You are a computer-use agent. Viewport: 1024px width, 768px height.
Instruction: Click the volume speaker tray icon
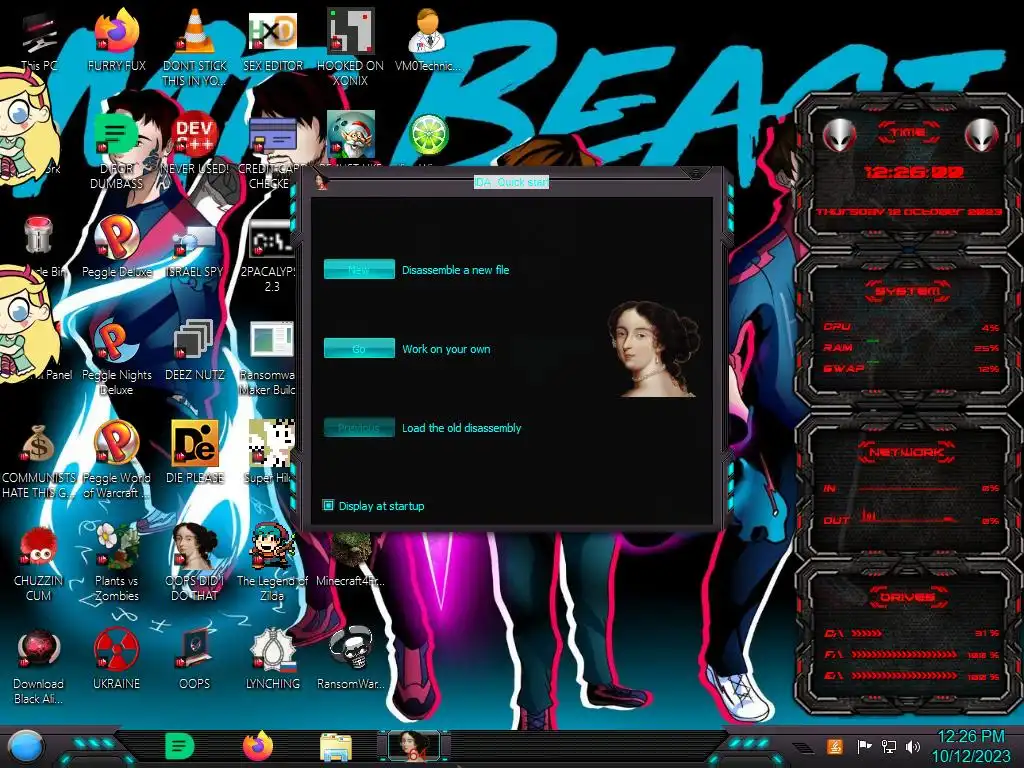coord(913,746)
